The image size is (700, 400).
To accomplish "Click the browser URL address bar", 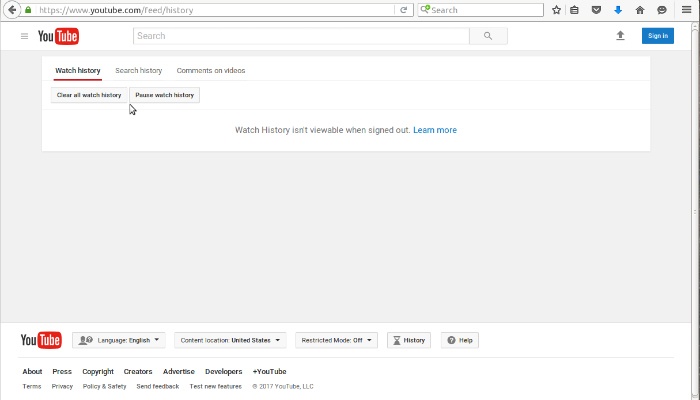I will point(214,10).
